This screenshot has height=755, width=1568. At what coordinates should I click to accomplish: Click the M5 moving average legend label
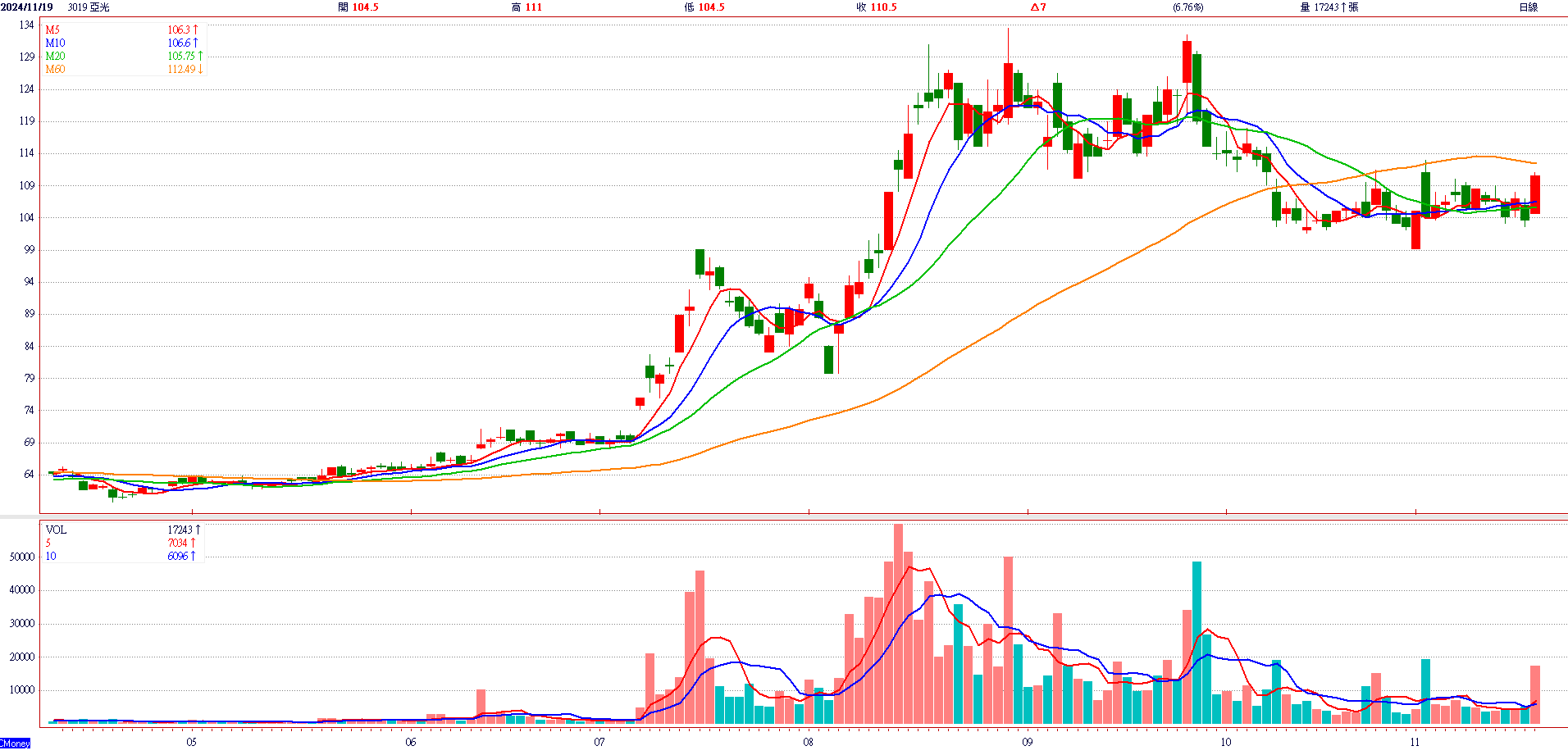pyautogui.click(x=52, y=30)
